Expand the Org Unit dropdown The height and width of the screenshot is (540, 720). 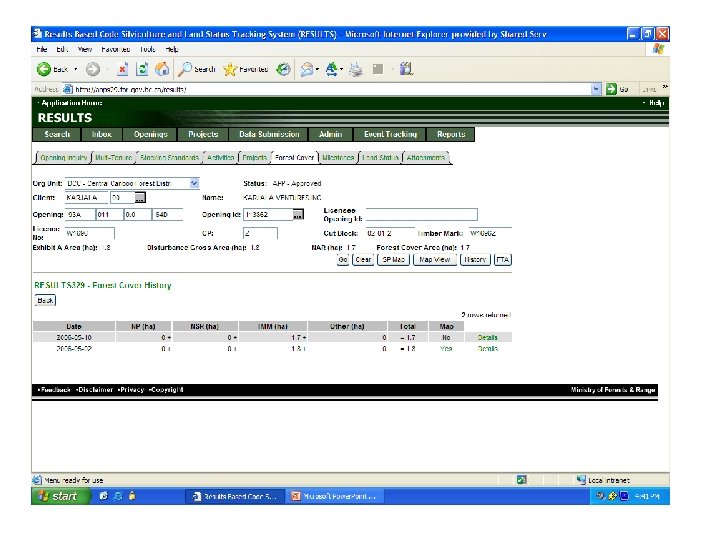[x=194, y=183]
